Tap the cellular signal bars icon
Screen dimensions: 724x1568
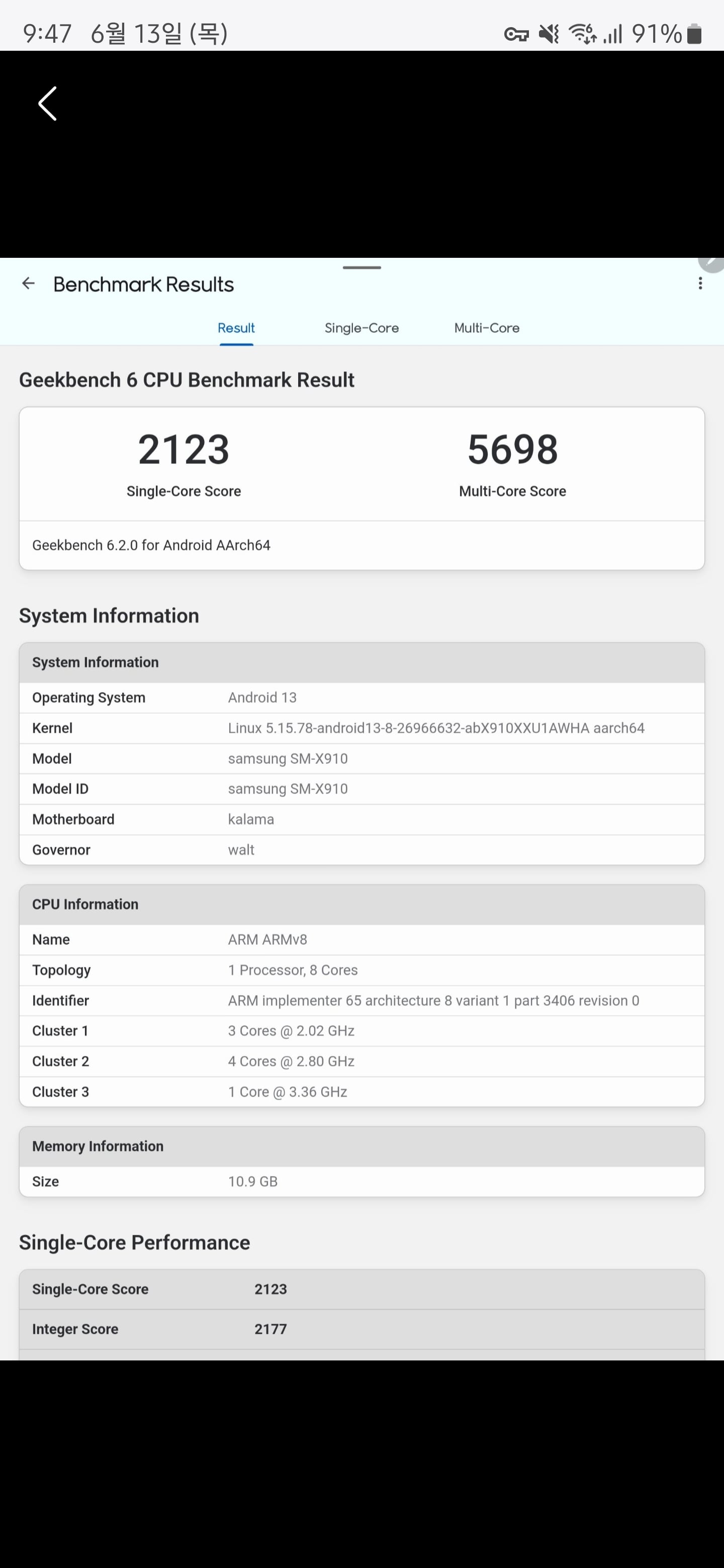(612, 34)
